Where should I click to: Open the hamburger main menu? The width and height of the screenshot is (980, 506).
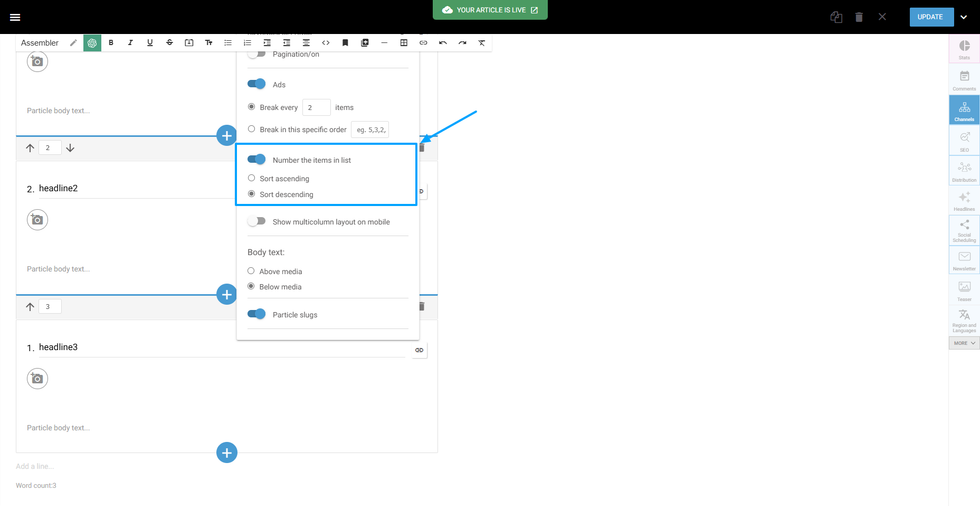(x=15, y=17)
